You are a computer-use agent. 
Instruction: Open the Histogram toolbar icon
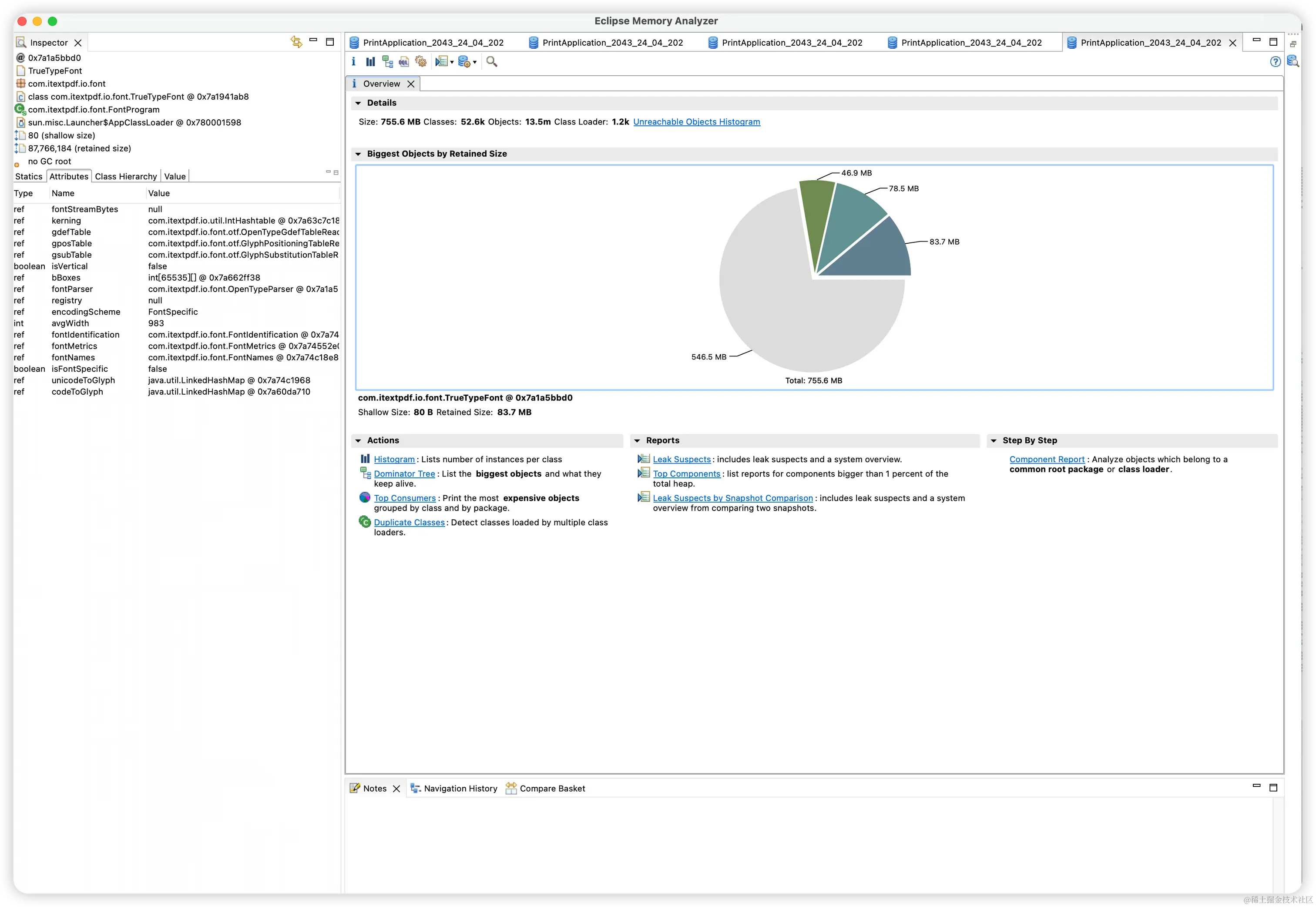370,62
